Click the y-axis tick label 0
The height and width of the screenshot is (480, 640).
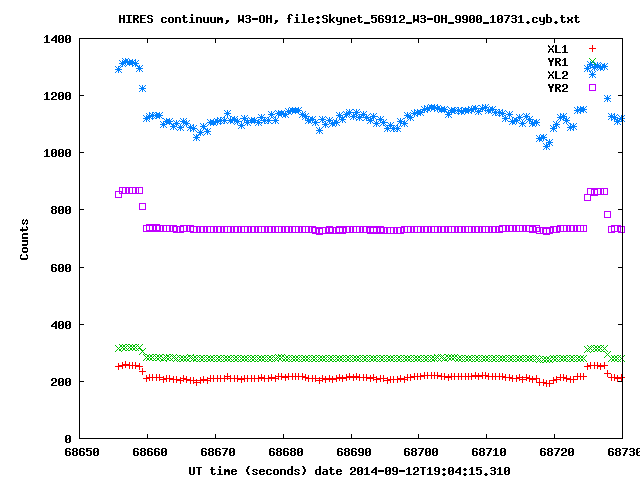pyautogui.click(x=68, y=439)
